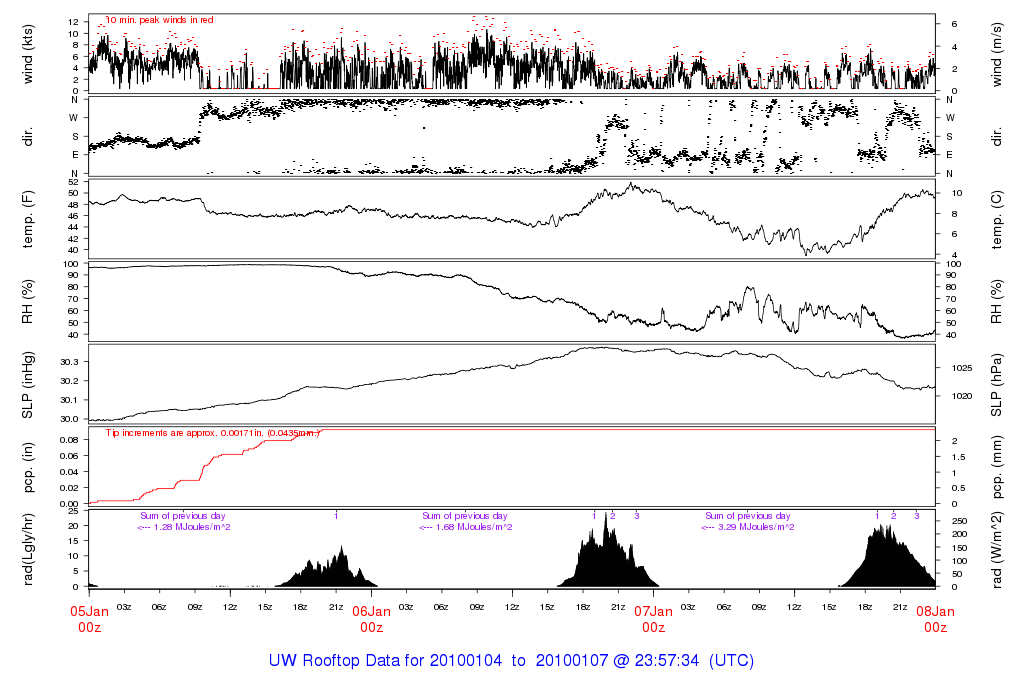Click the '1025' tick on the hPa axis
1024x700 pixels.
pyautogui.click(x=962, y=368)
